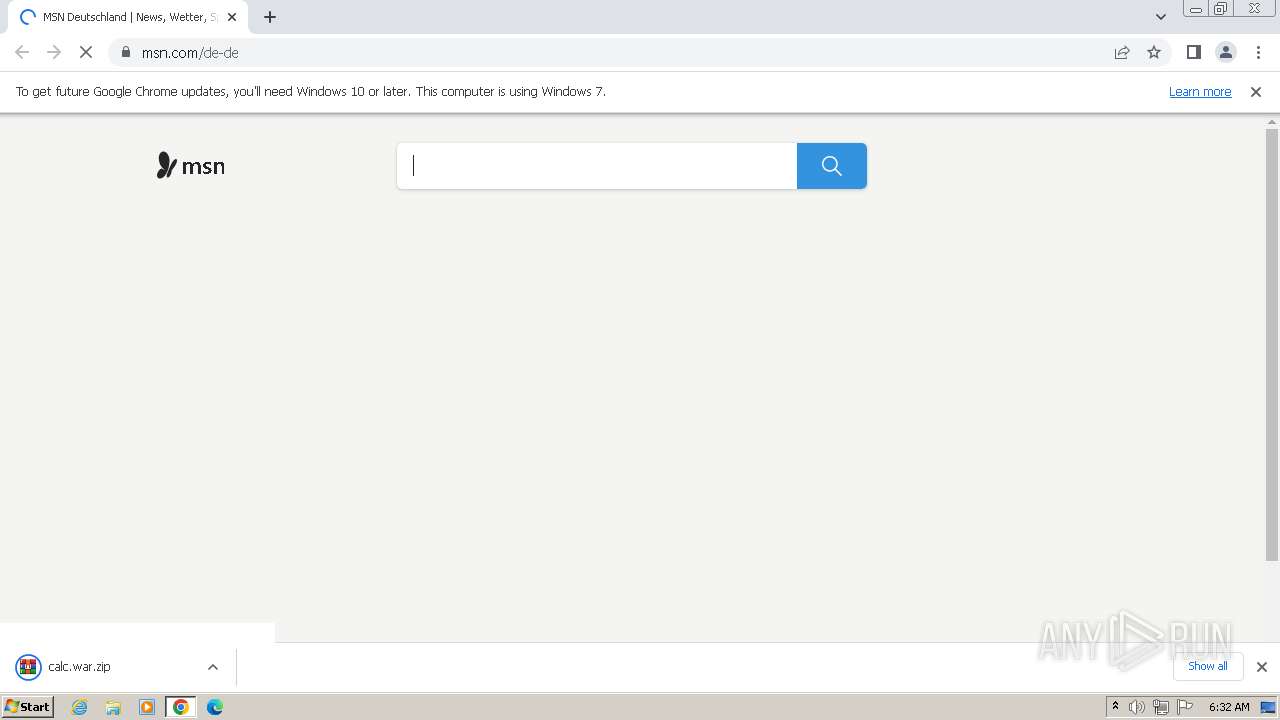
Task: Select Chrome in the taskbar
Action: click(181, 707)
